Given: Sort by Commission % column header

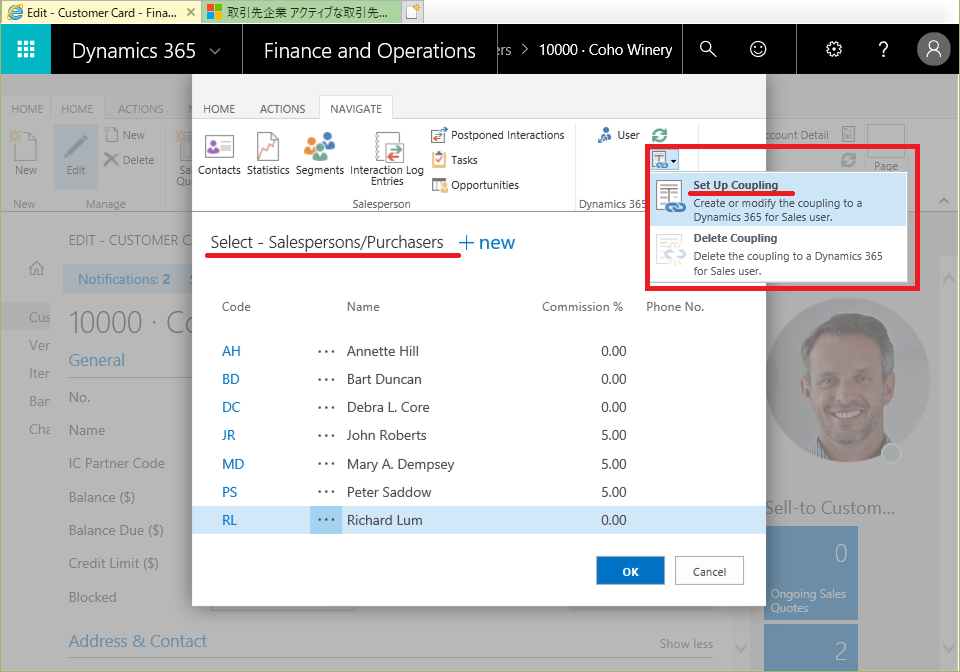Looking at the screenshot, I should pyautogui.click(x=582, y=307).
